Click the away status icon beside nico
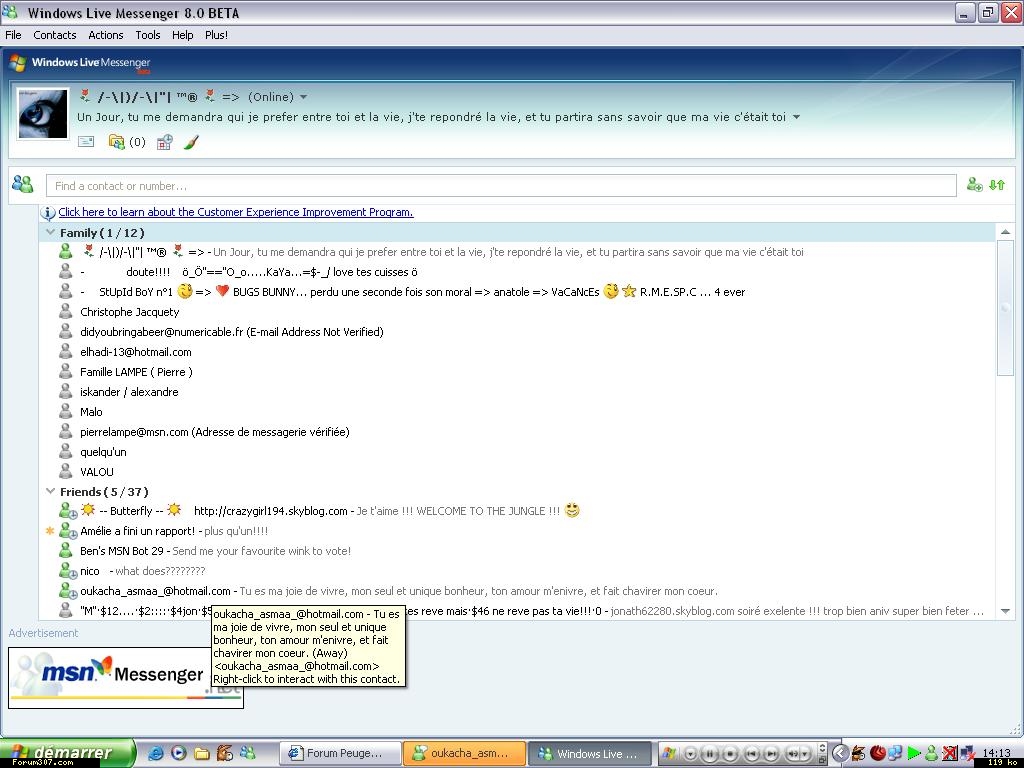 click(68, 571)
